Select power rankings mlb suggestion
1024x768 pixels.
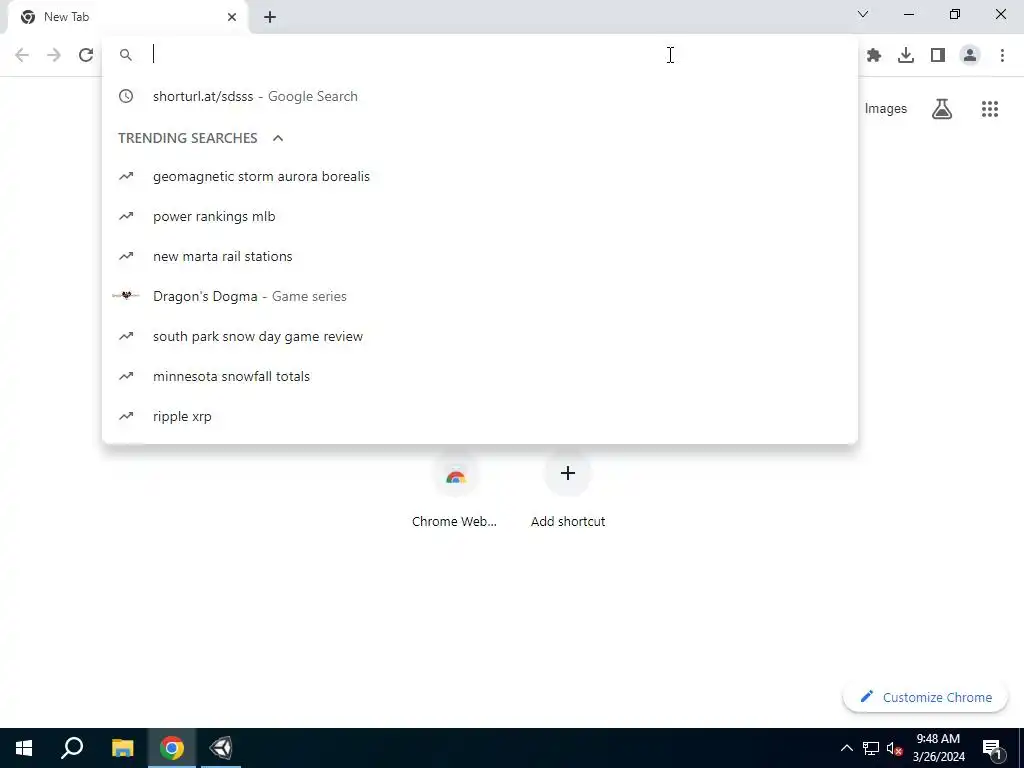479,216
